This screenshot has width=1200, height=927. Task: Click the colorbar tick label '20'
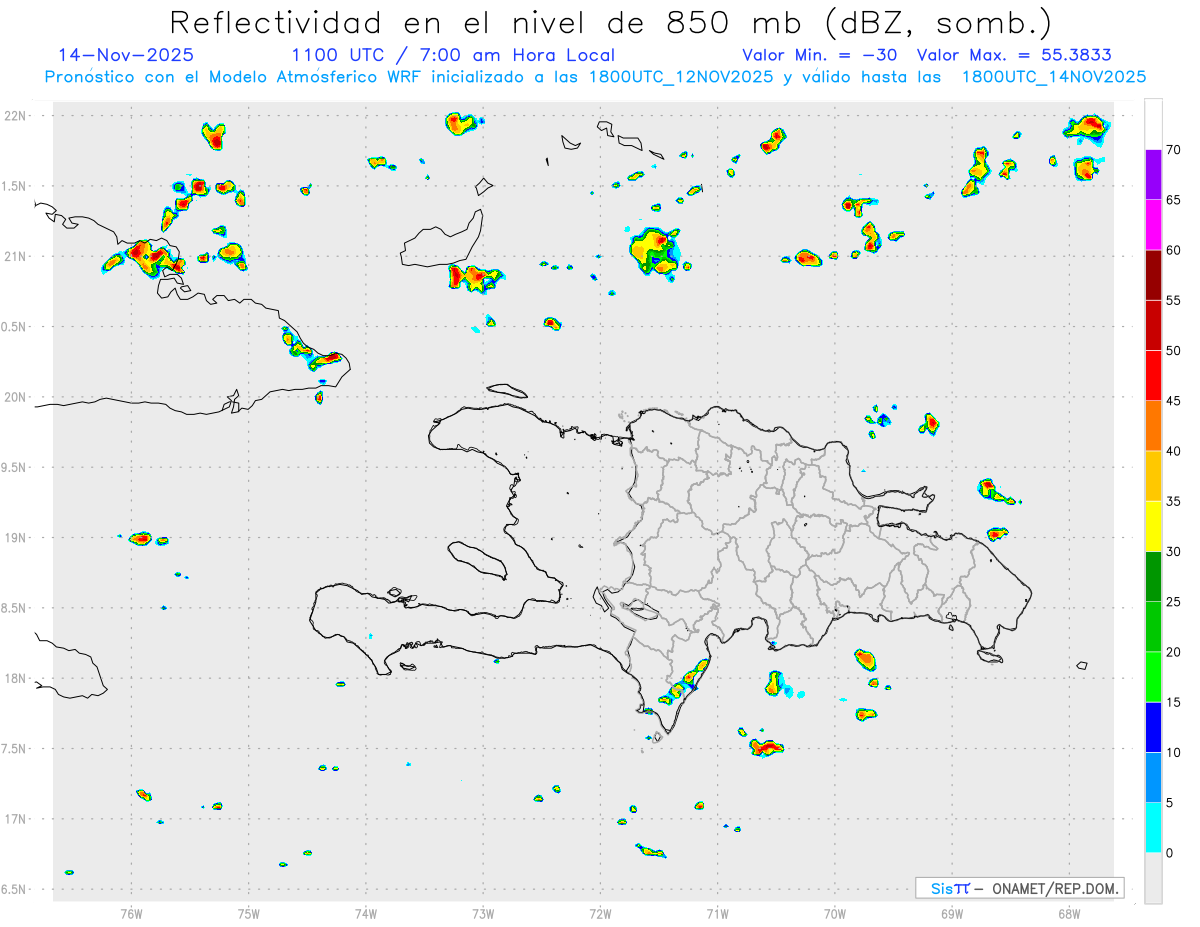click(x=1173, y=652)
